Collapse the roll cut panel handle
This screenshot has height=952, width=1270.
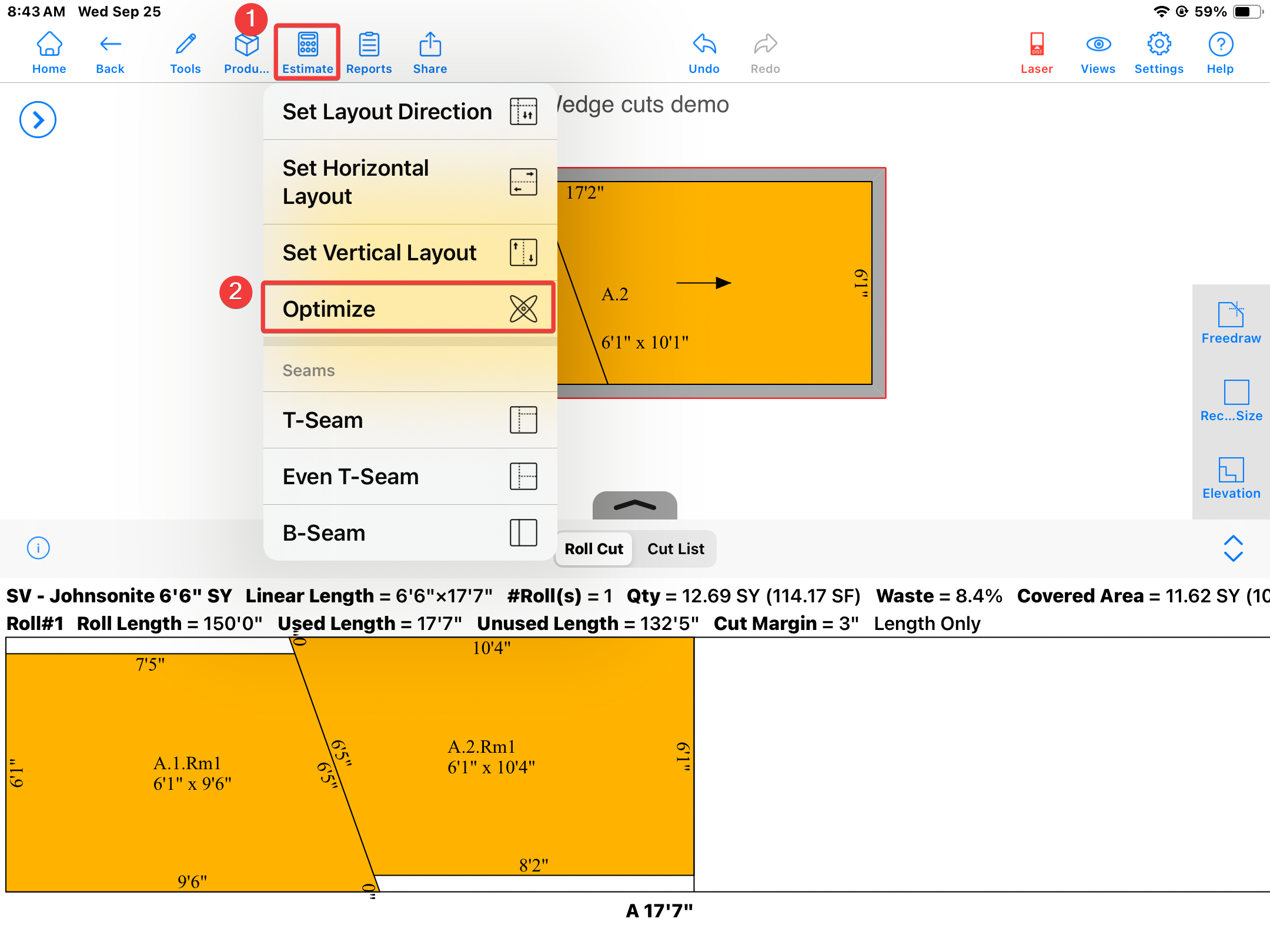634,505
